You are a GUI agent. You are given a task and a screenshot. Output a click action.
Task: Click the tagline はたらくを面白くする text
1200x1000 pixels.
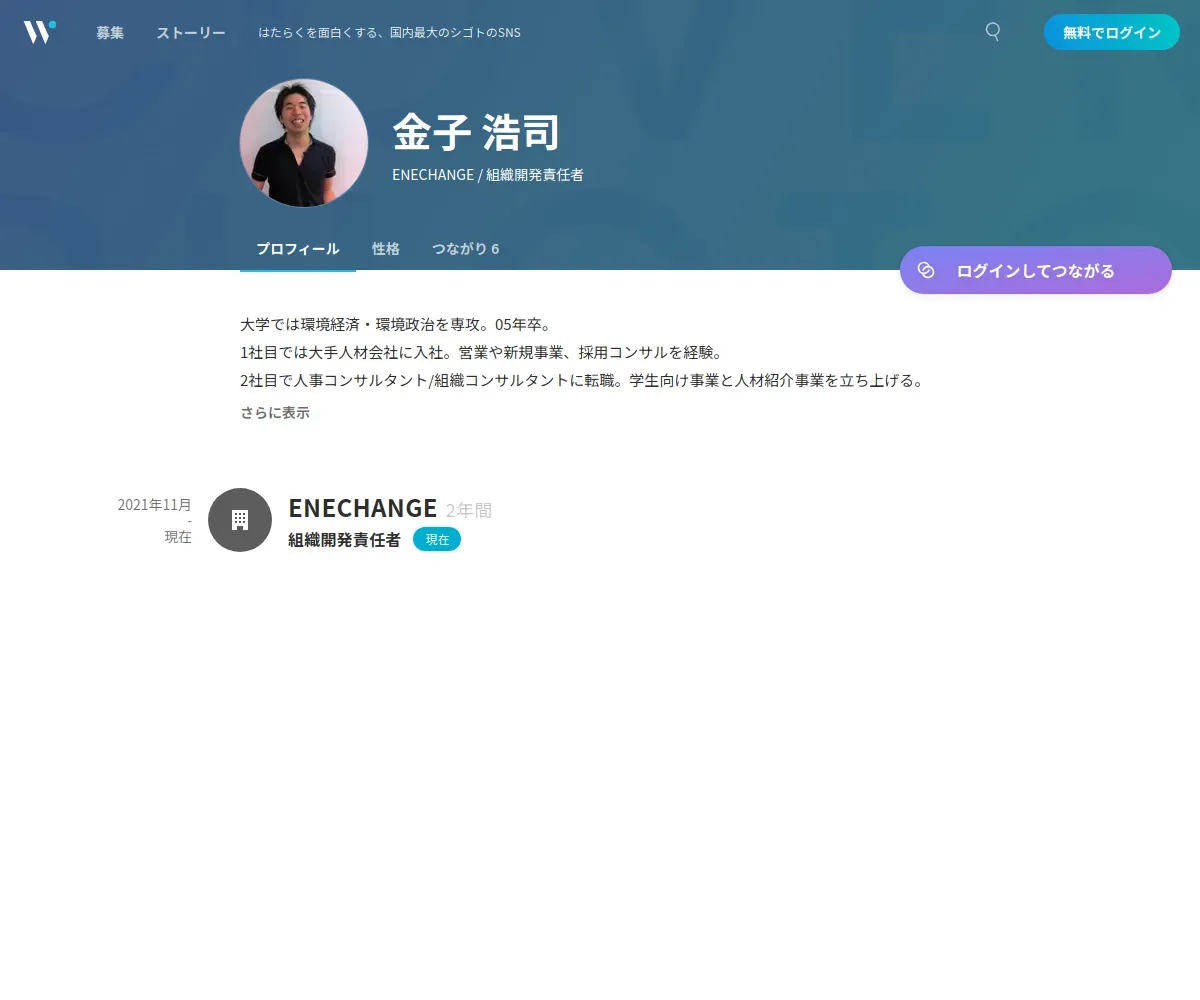(389, 33)
